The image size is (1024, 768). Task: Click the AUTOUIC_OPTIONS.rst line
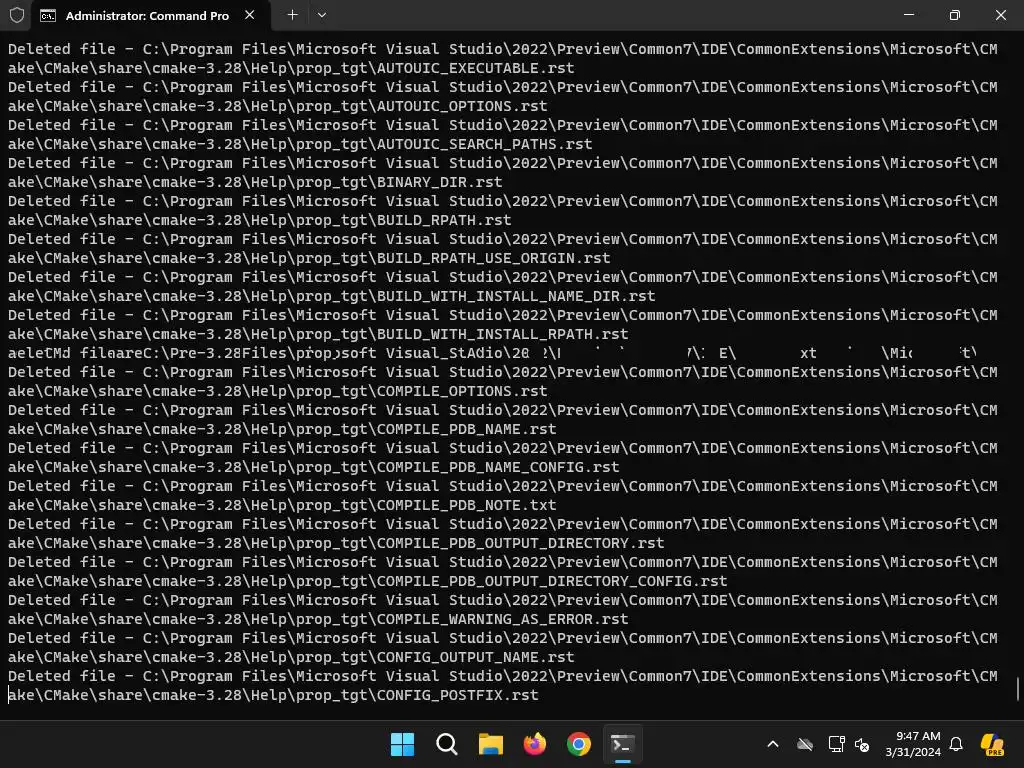click(x=278, y=106)
